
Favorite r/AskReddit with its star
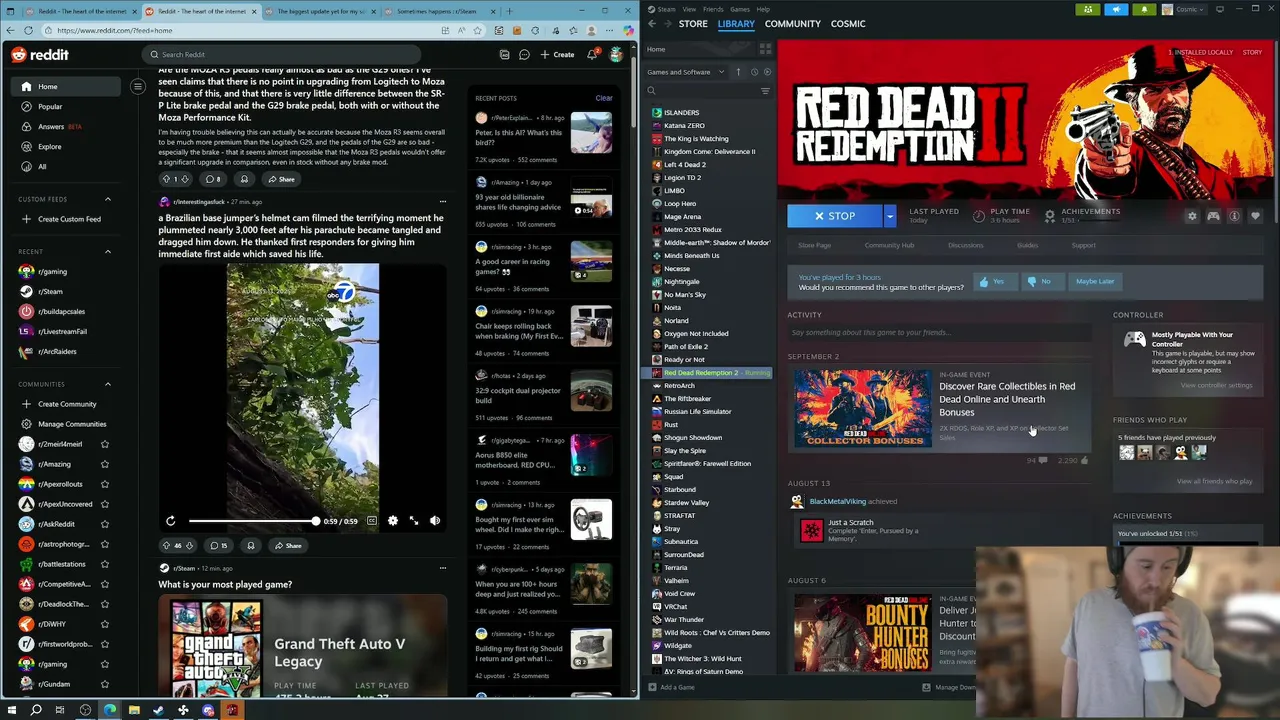[x=105, y=524]
